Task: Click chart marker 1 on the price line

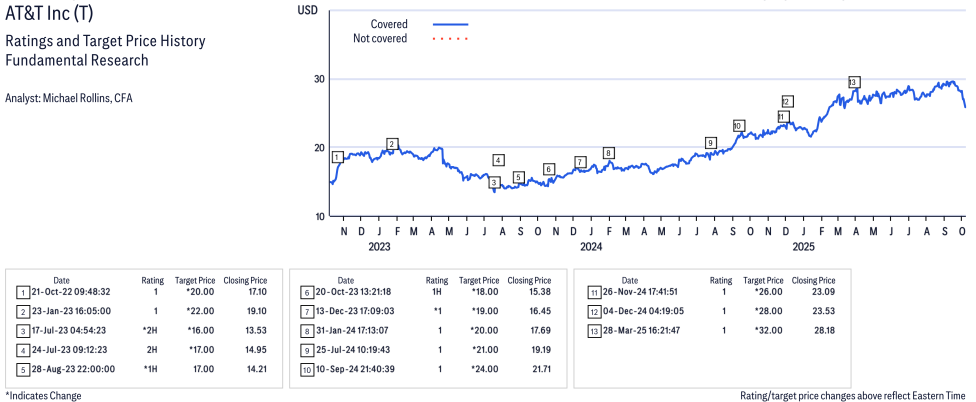Action: [x=338, y=156]
